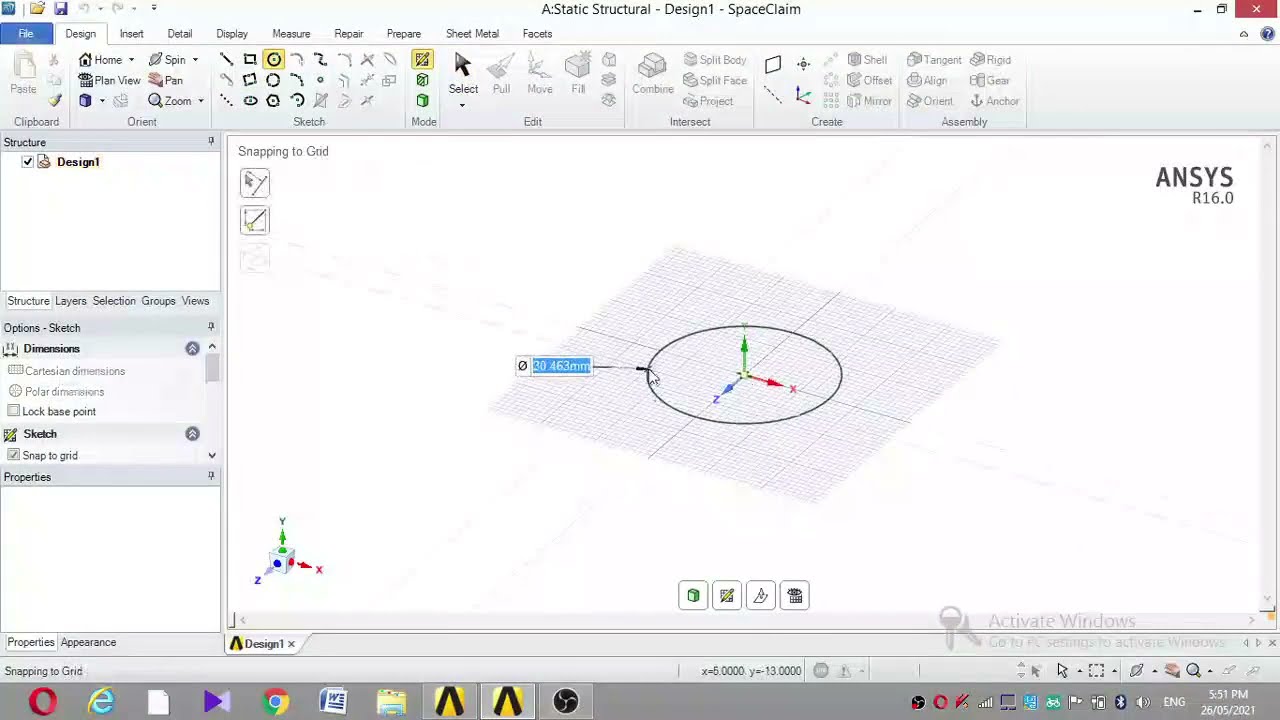
Task: Select Cartesian dimensions option
Action: click(x=67, y=371)
